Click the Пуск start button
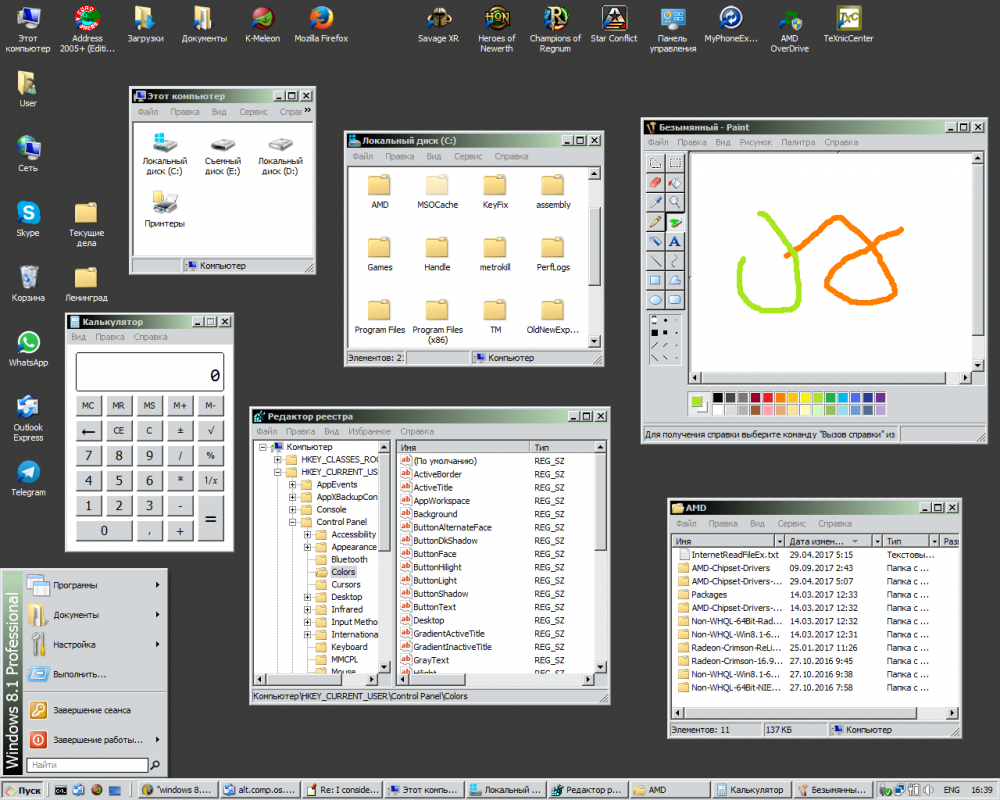Viewport: 1000px width, 800px height. [x=23, y=790]
